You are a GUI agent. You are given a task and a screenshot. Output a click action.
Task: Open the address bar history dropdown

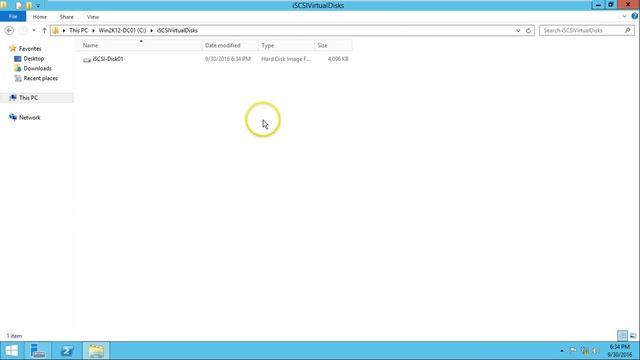[518, 31]
